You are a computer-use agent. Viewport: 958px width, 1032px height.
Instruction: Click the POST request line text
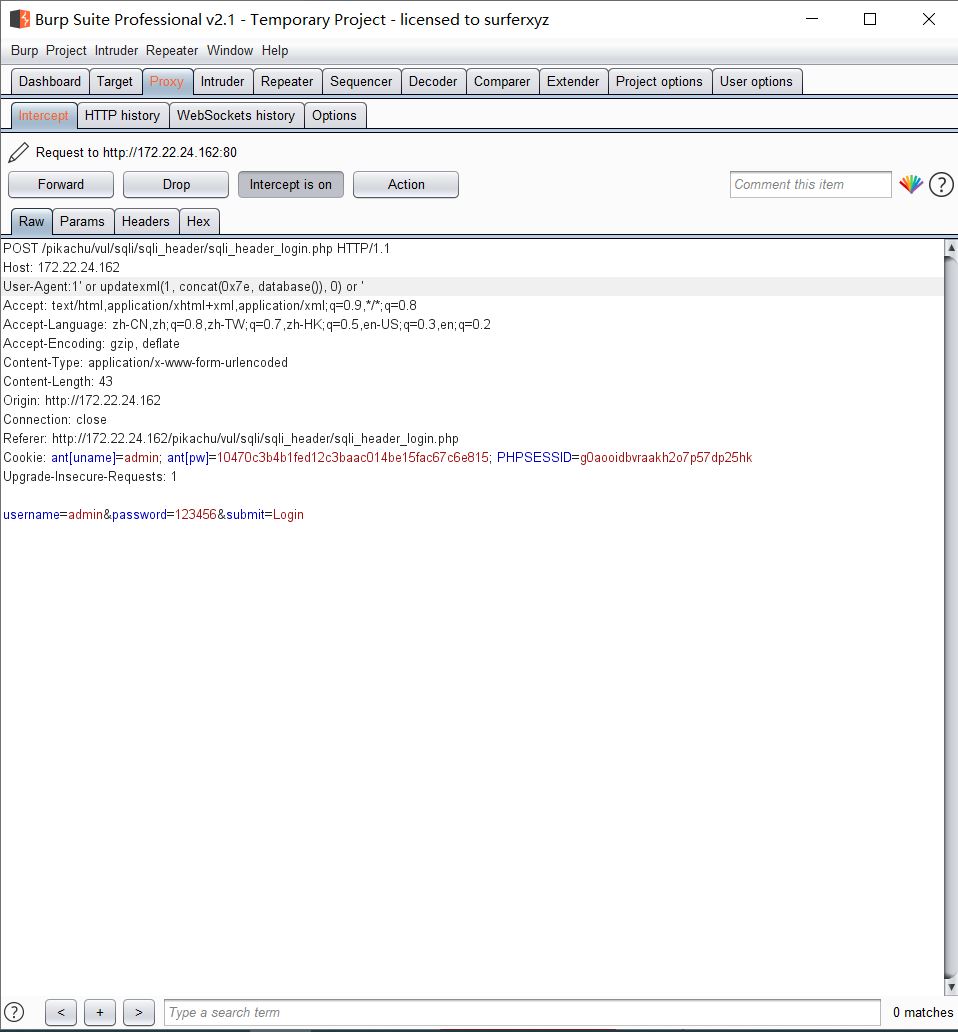(x=196, y=249)
